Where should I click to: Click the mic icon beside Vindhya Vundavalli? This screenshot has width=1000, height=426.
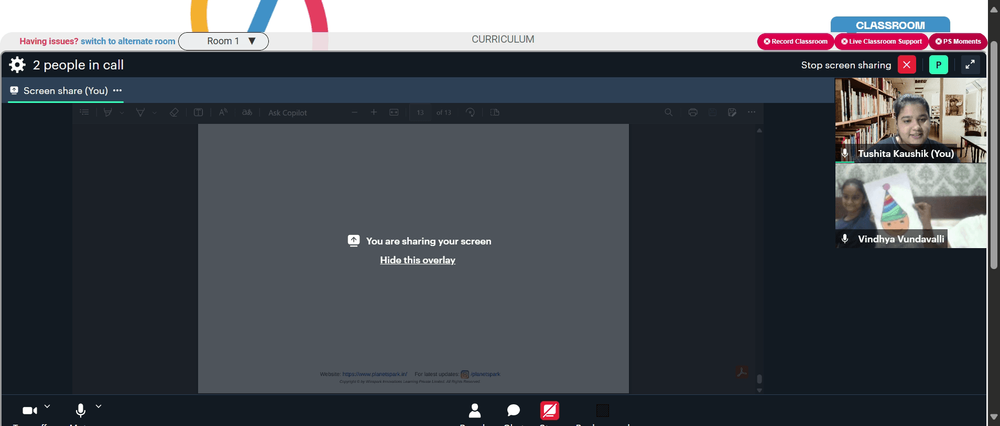(845, 239)
